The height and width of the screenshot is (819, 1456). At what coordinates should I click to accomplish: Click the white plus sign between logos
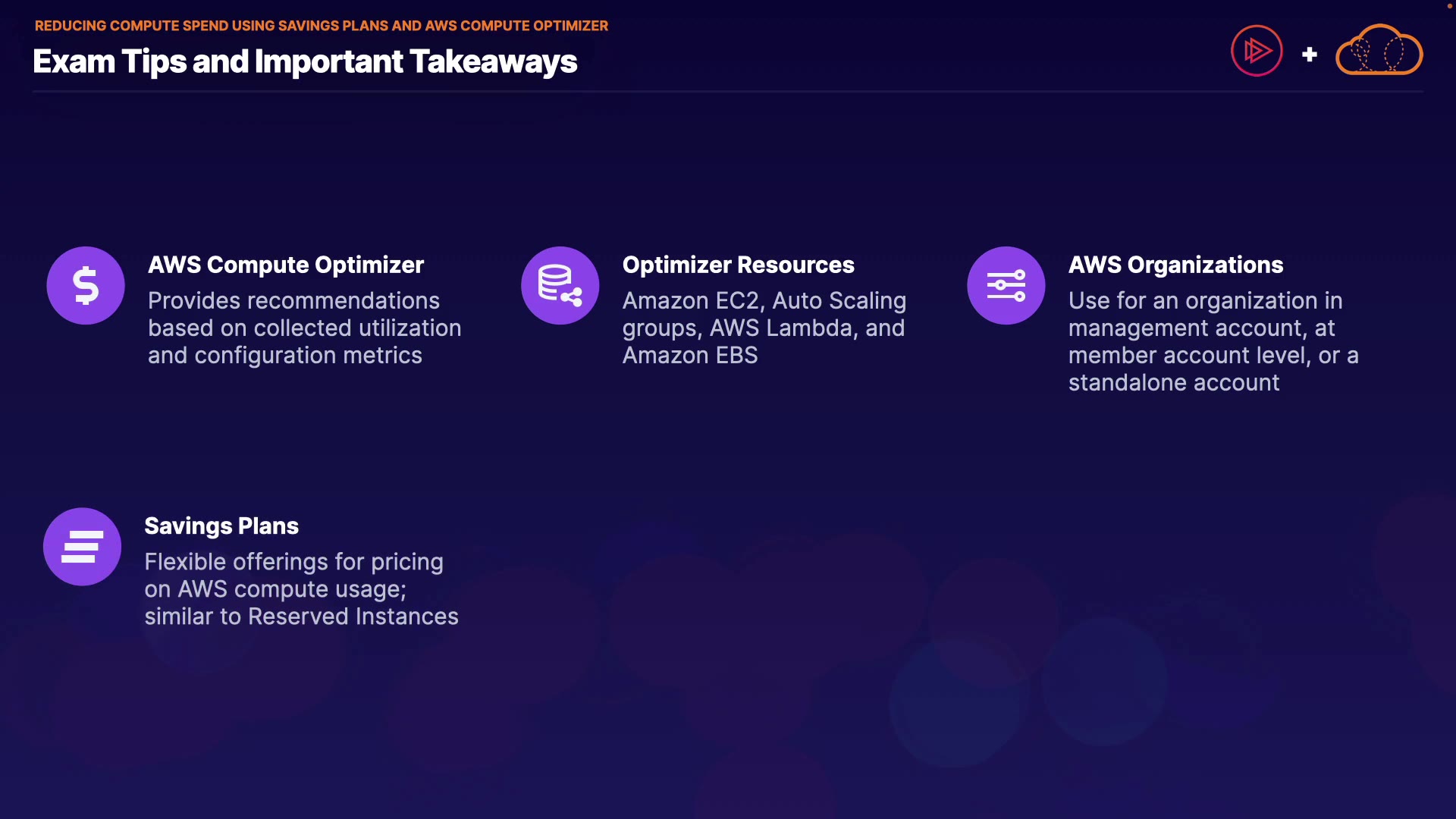point(1310,55)
